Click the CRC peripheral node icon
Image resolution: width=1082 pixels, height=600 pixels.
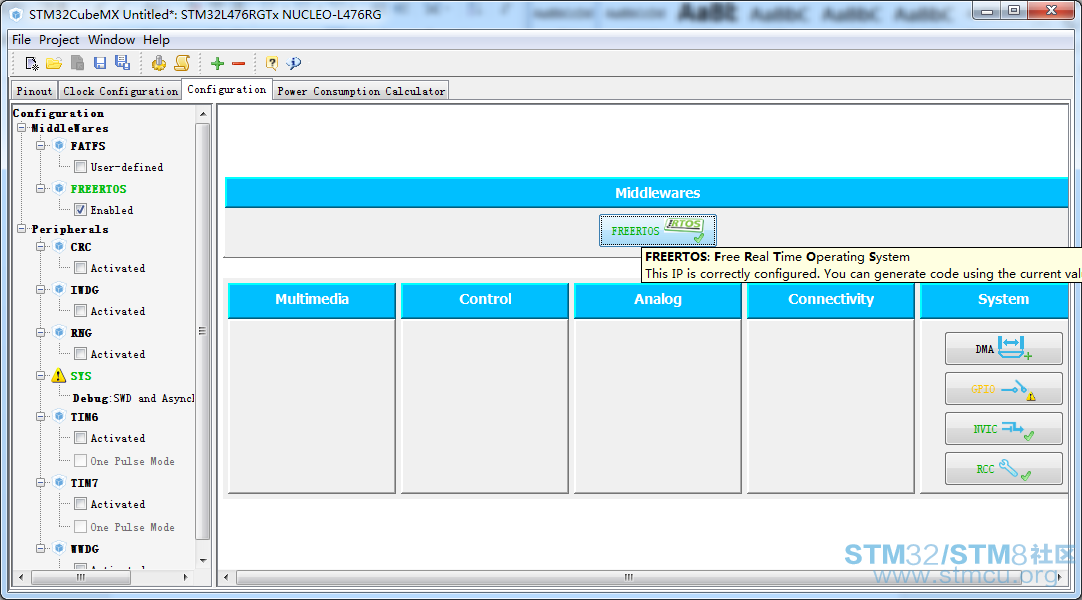coord(59,246)
